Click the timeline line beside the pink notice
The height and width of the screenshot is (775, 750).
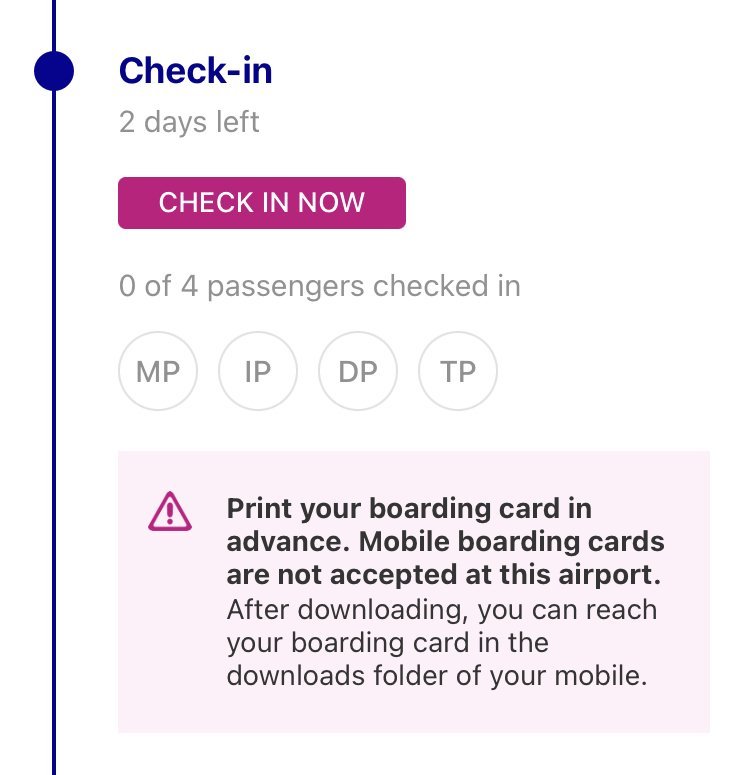pyautogui.click(x=54, y=590)
